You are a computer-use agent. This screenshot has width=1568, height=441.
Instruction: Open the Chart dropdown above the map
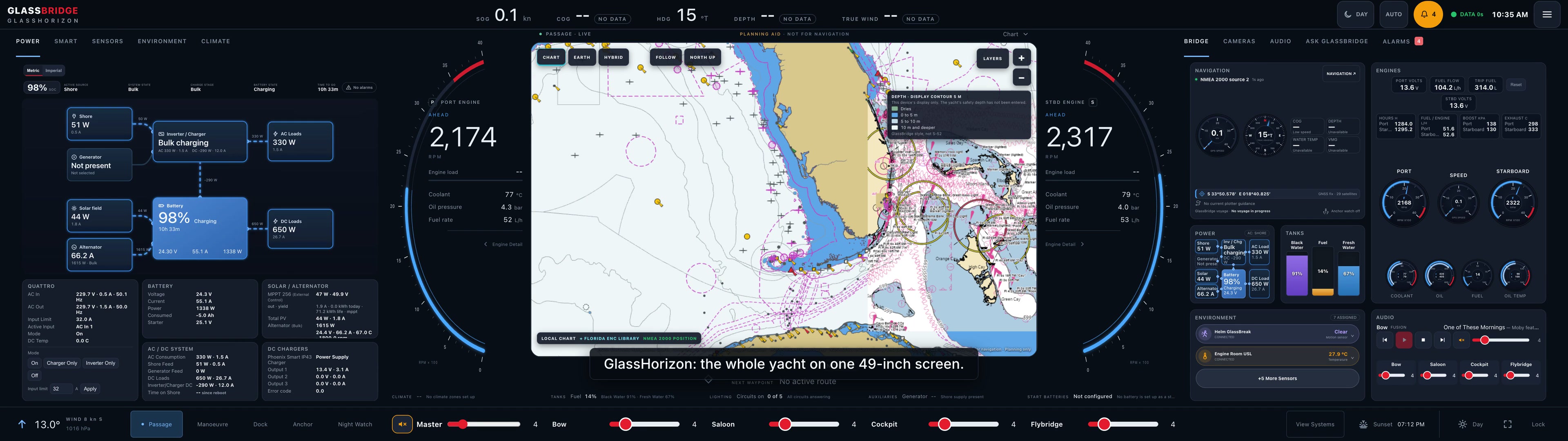1015,34
